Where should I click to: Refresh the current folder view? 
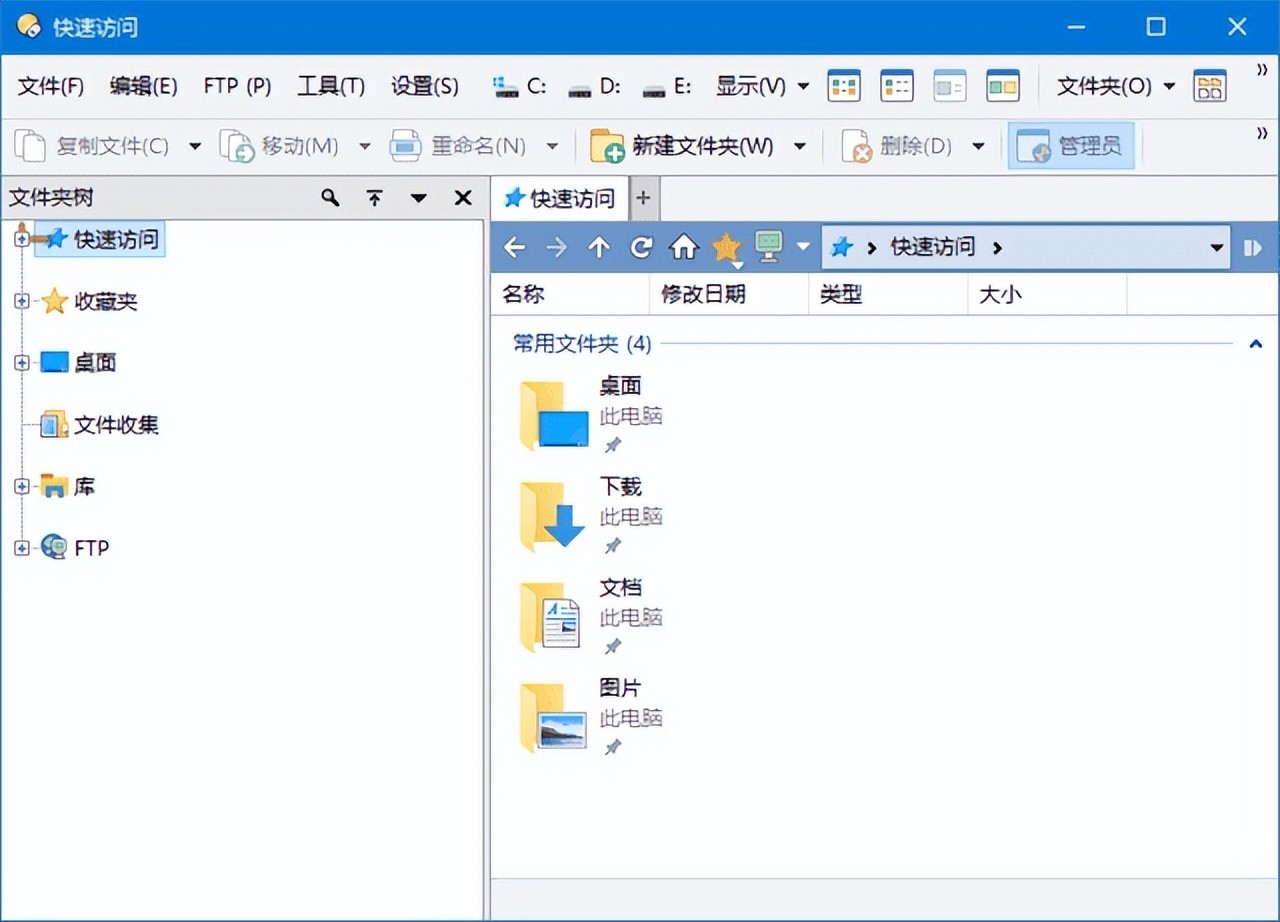pyautogui.click(x=641, y=247)
